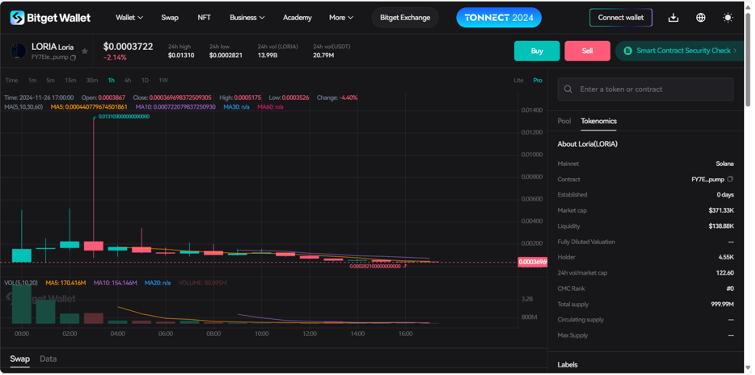Click the red Sell button
The width and height of the screenshot is (755, 375).
tap(587, 51)
